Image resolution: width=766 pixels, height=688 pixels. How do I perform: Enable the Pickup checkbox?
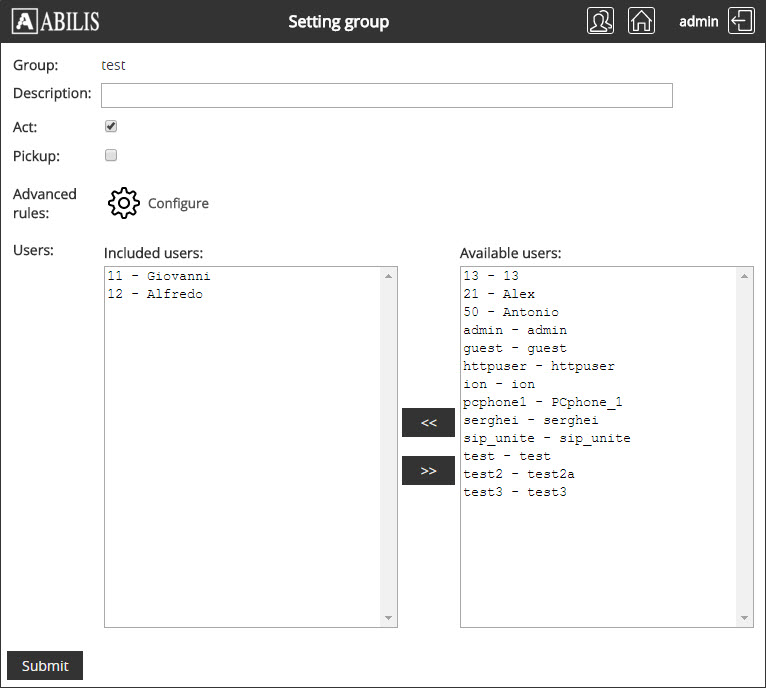[x=111, y=155]
